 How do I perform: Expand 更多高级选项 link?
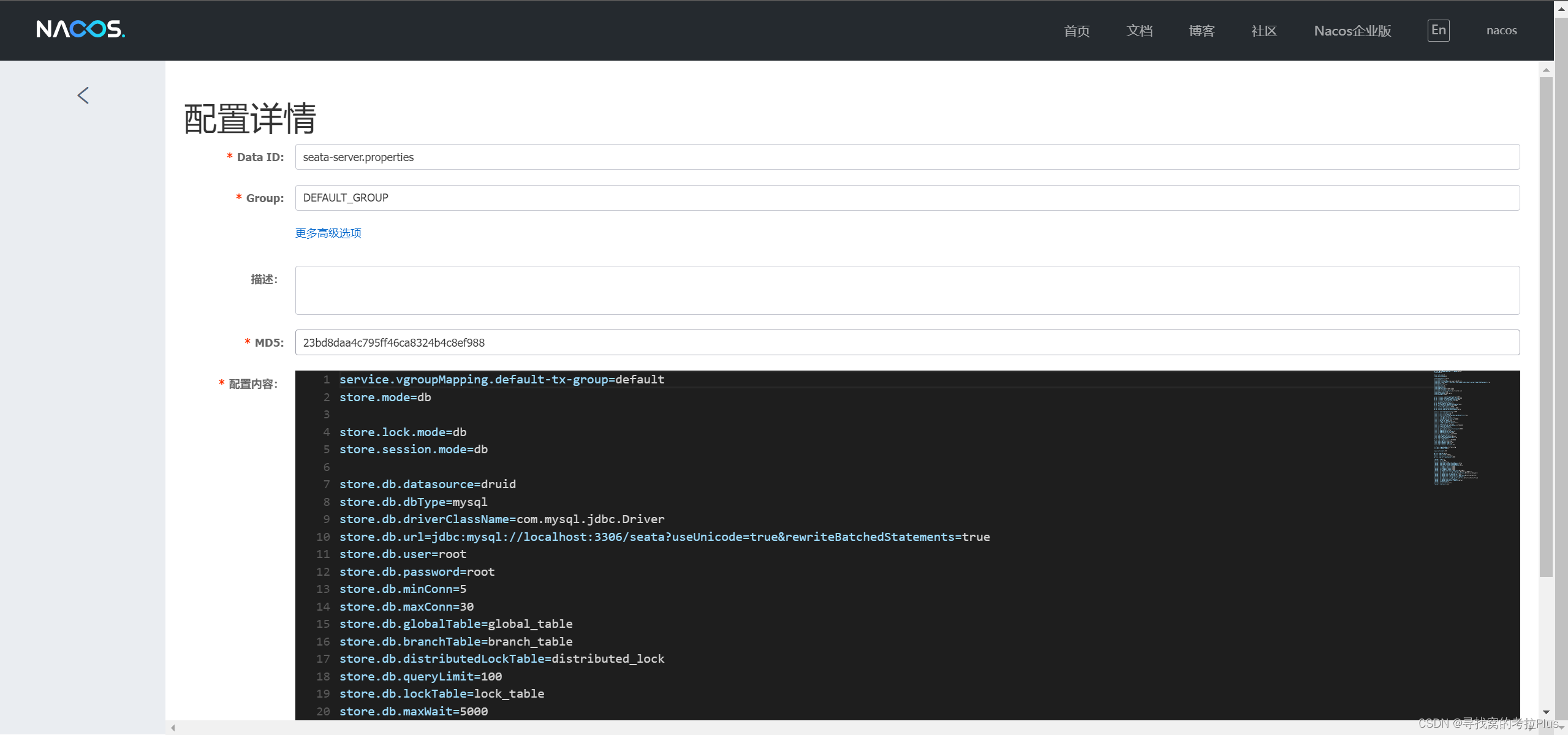328,233
